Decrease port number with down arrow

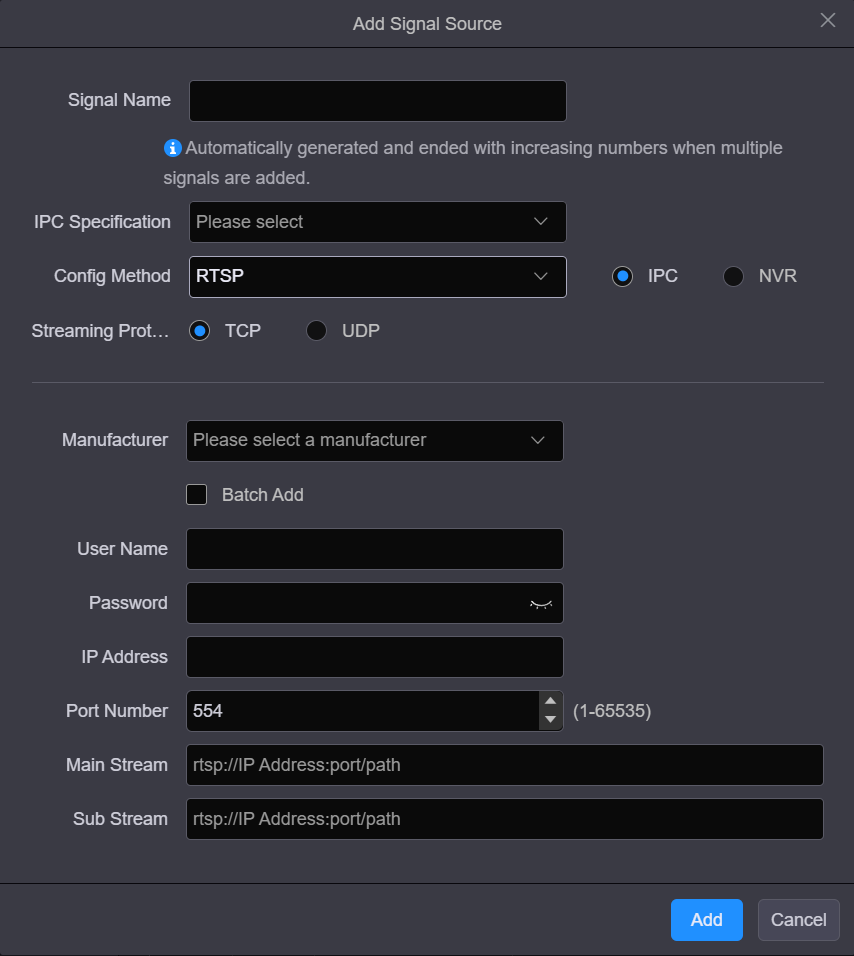pos(549,720)
